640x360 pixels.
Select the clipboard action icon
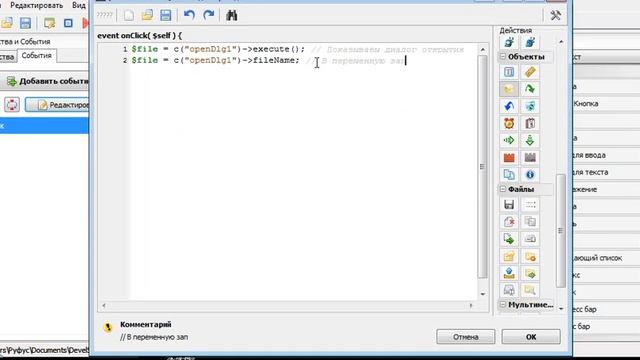point(530,123)
